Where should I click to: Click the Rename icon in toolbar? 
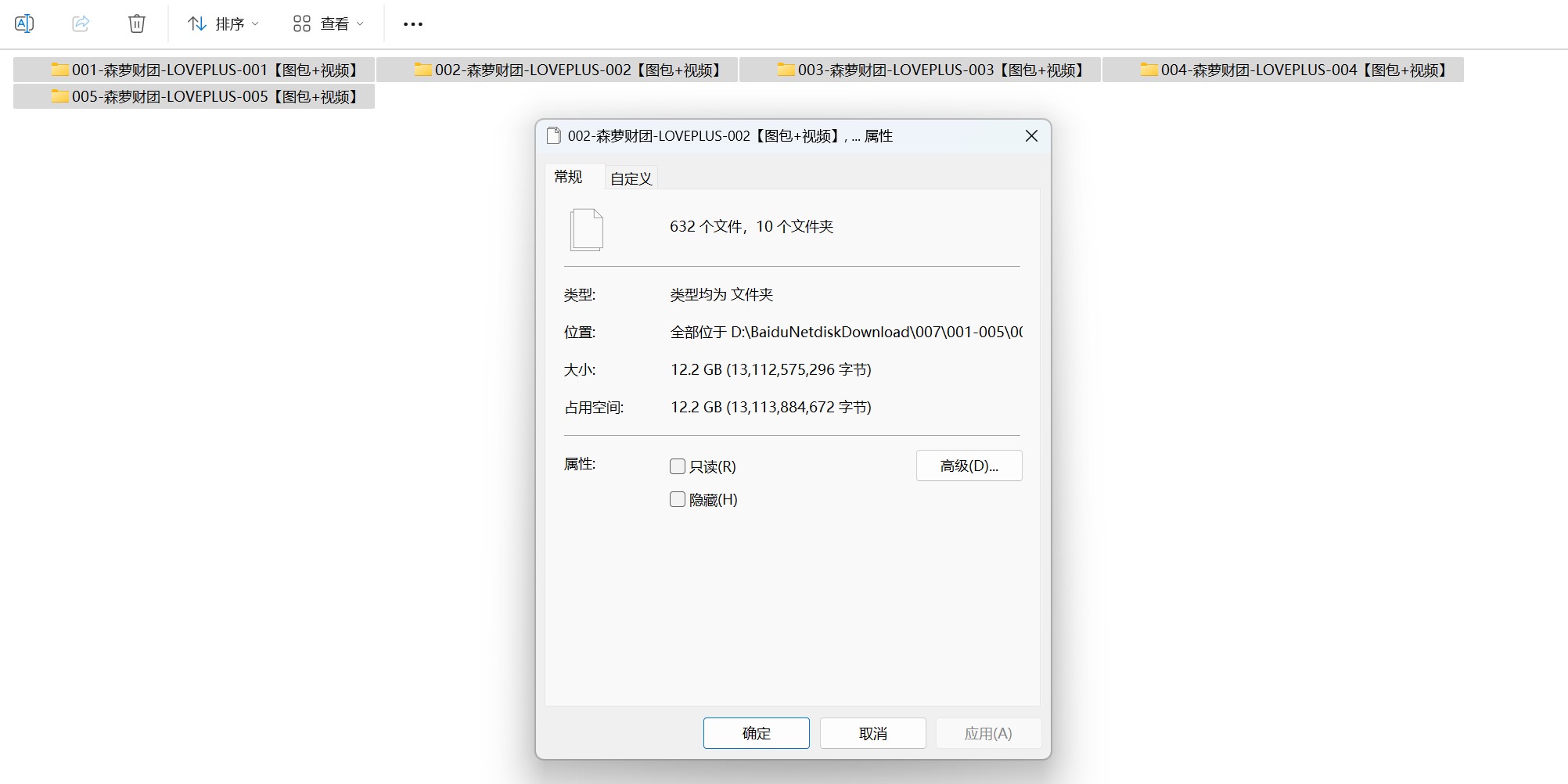(x=24, y=23)
